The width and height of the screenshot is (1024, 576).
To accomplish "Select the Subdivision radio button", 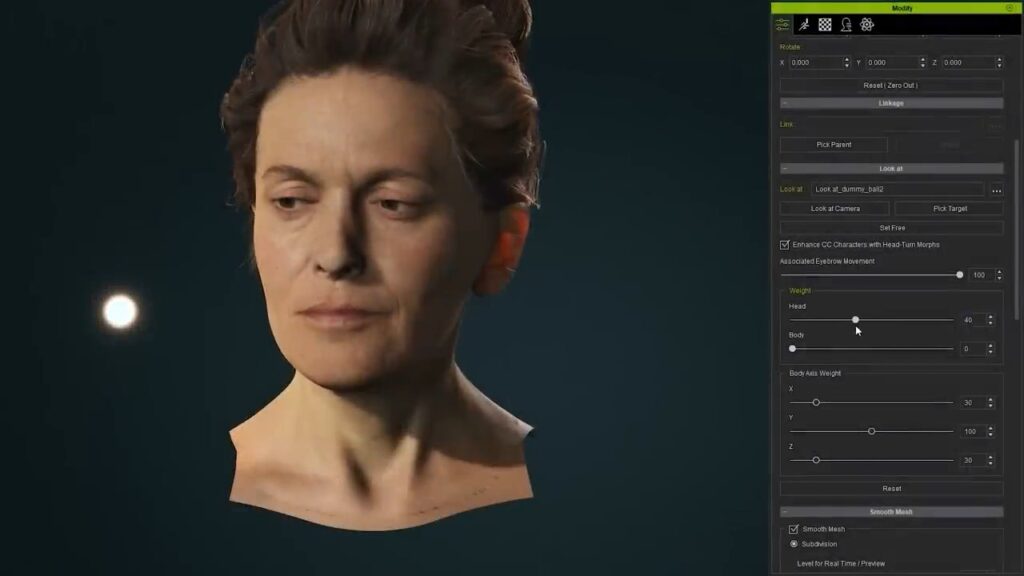I will [x=794, y=544].
